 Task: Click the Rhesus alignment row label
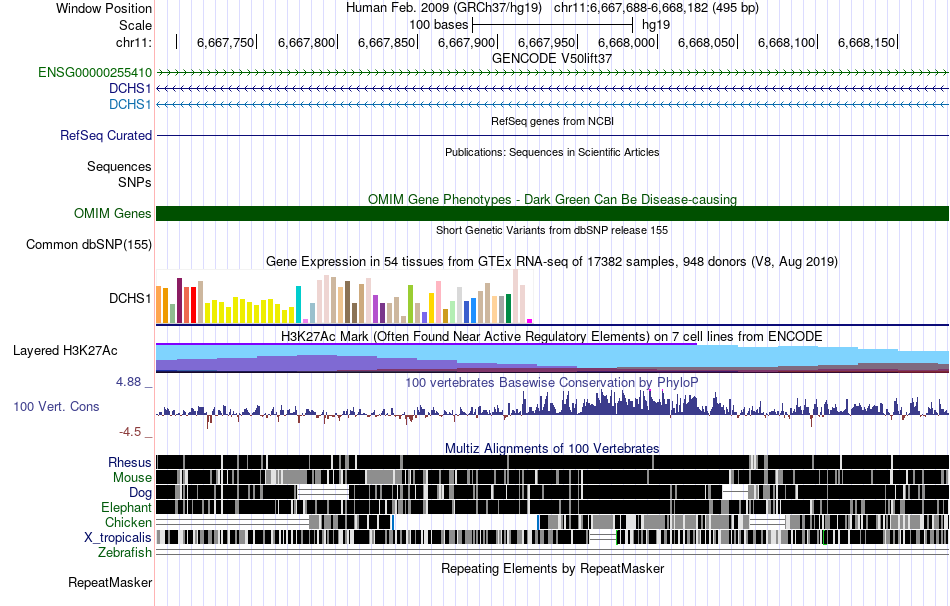click(130, 462)
